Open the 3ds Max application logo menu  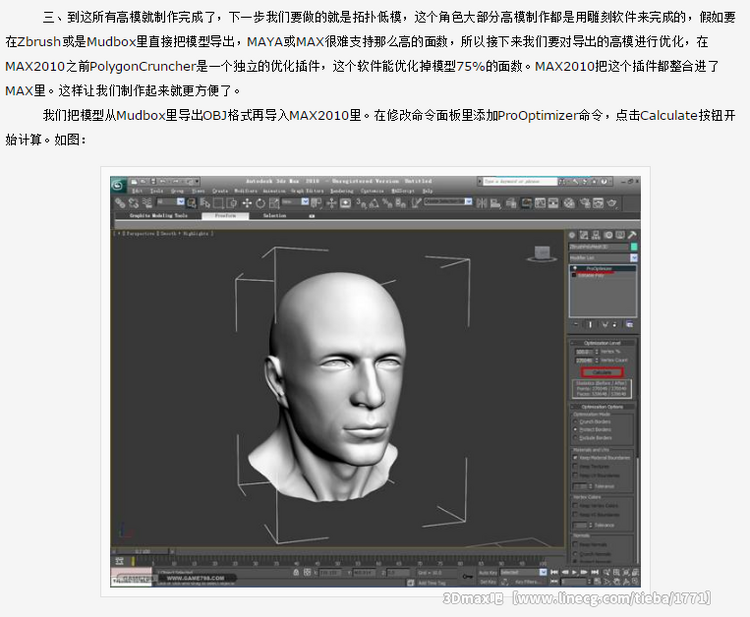click(x=118, y=186)
